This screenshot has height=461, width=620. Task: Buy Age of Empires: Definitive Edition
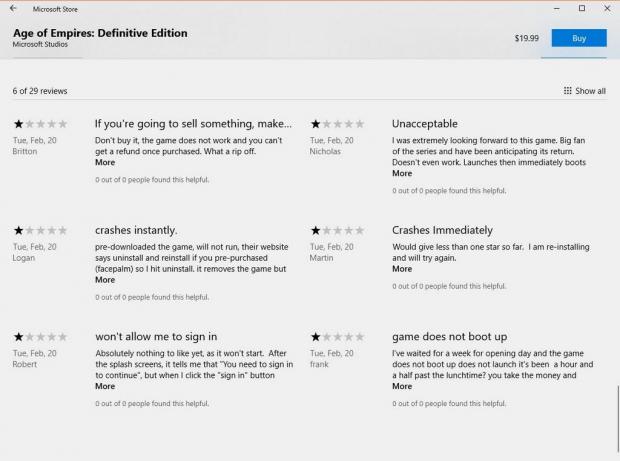click(578, 38)
